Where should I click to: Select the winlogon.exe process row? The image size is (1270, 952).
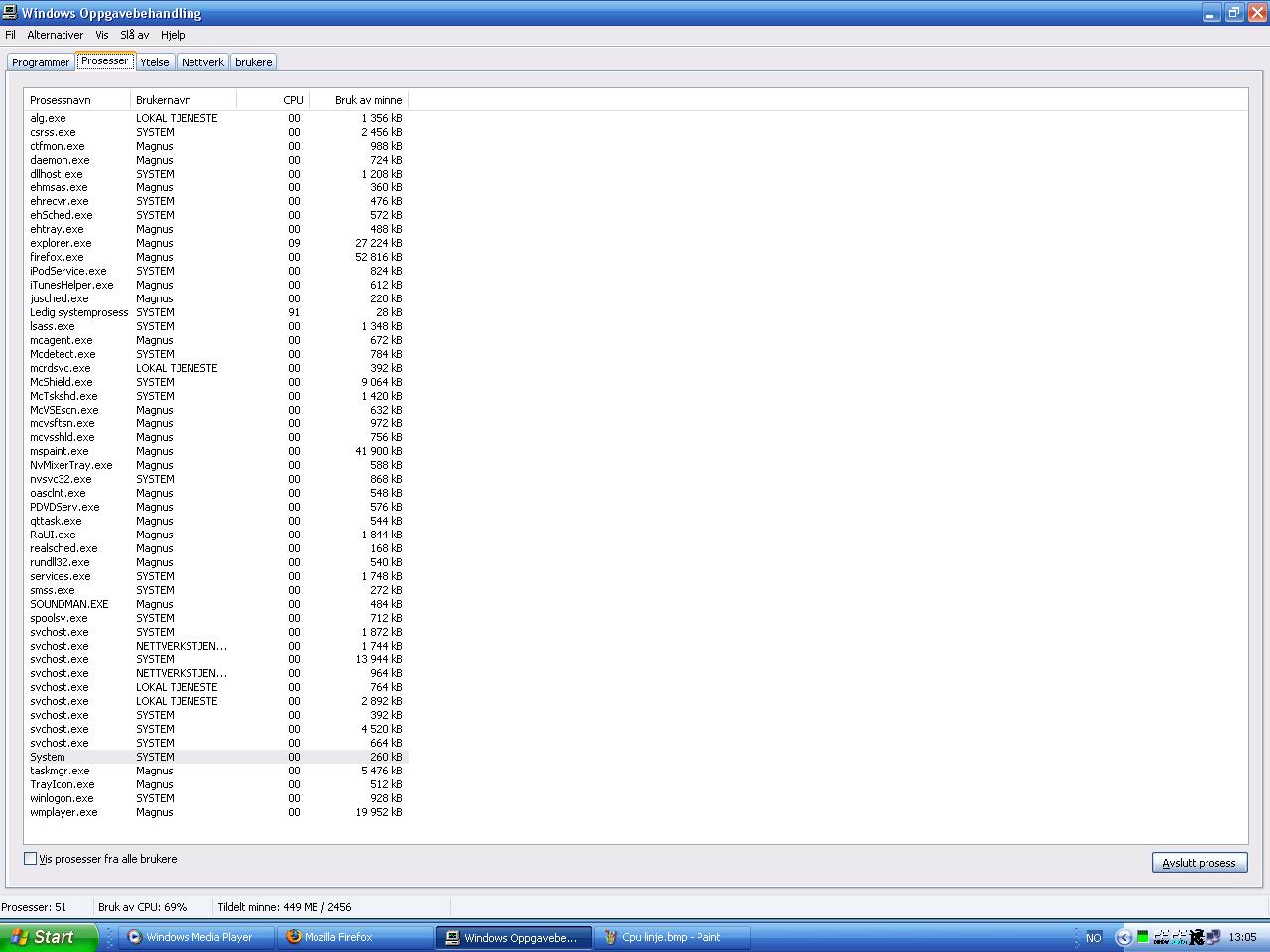[x=216, y=798]
